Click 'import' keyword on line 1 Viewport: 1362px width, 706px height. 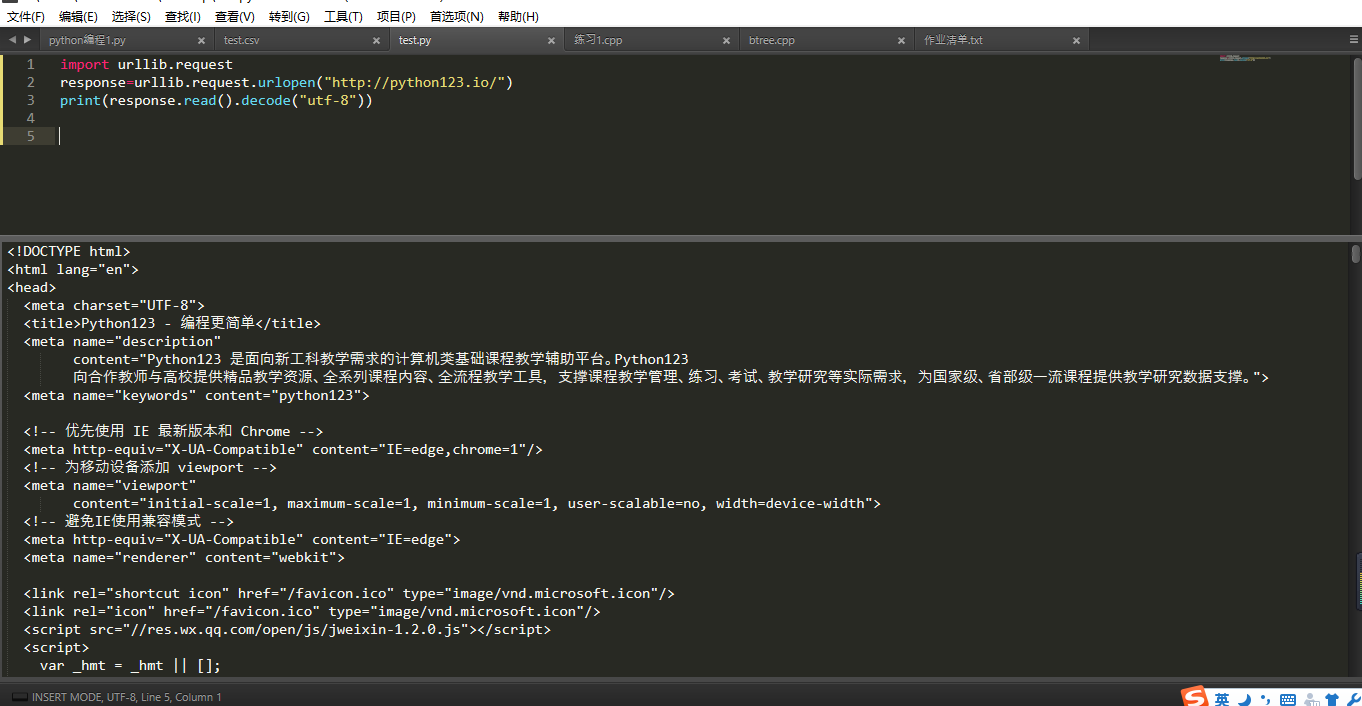84,64
